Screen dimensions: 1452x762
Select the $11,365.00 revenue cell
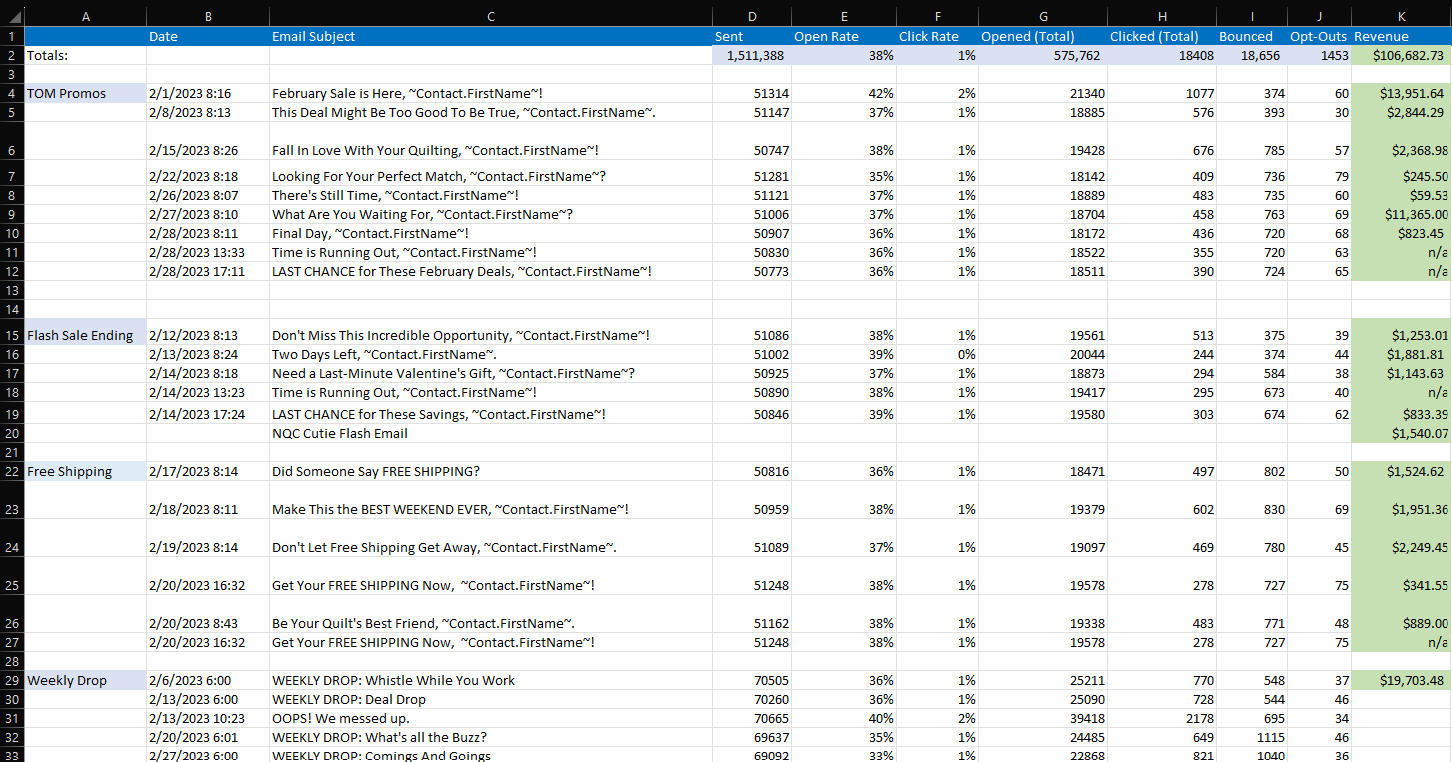1400,214
